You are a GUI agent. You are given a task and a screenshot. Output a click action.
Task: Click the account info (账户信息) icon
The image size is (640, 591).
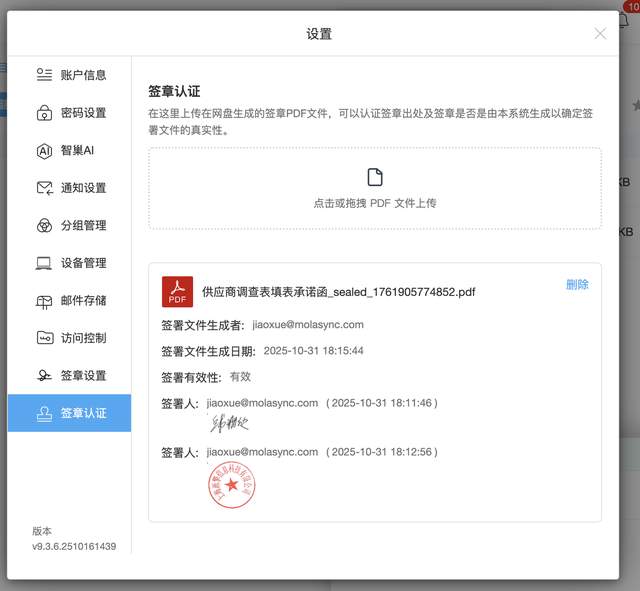tap(44, 75)
